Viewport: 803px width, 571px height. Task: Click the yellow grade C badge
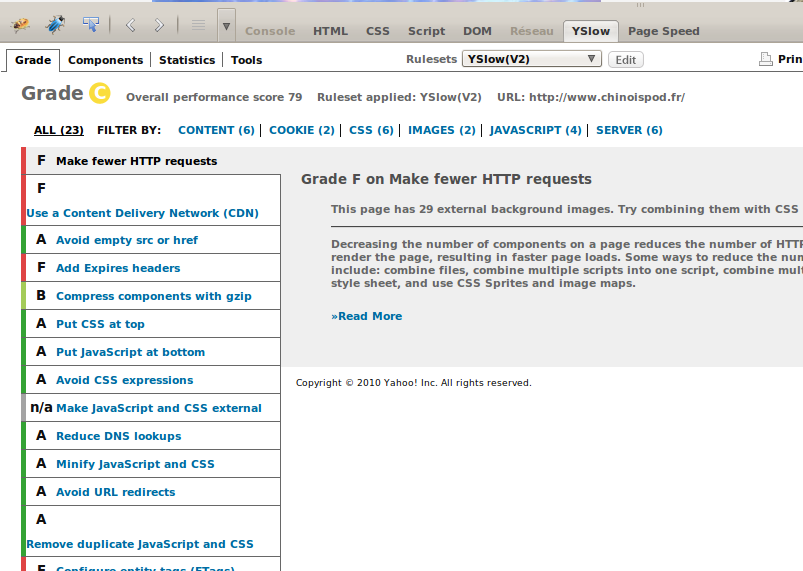point(99,94)
